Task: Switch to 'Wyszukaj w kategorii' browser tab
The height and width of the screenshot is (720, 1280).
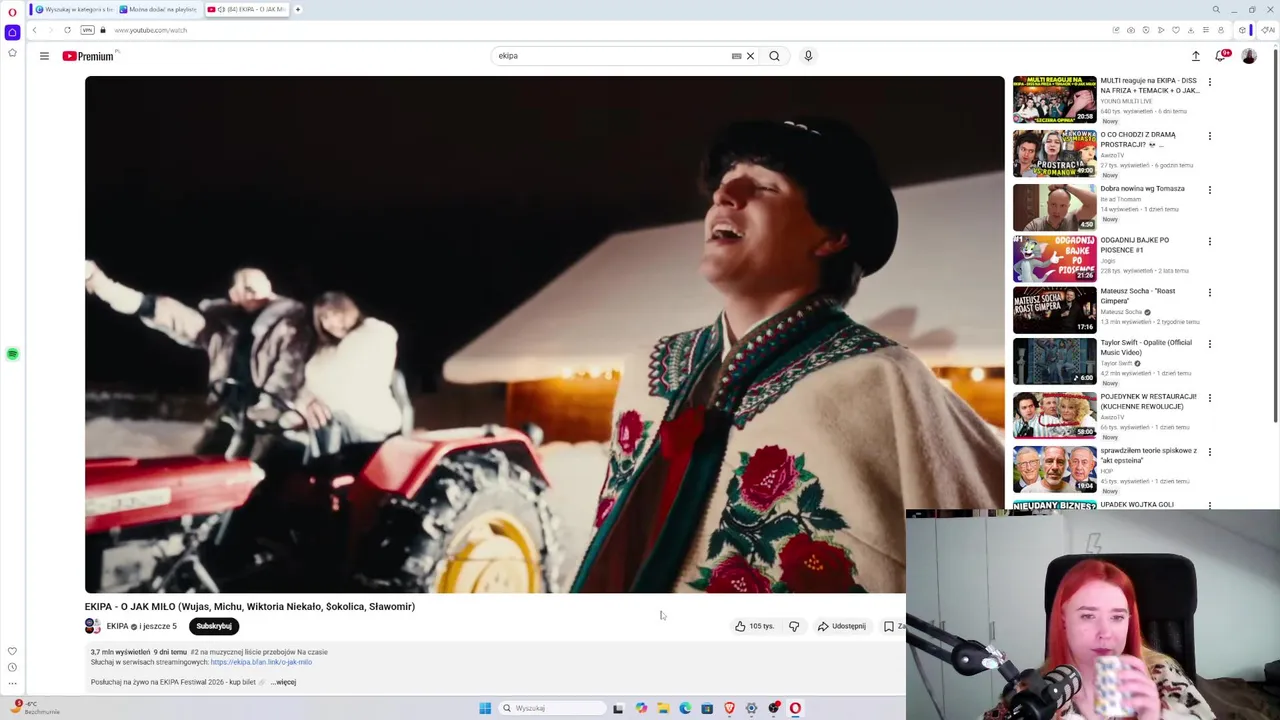Action: pyautogui.click(x=74, y=9)
